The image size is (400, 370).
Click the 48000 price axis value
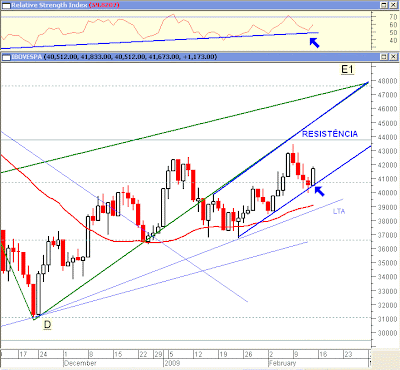coord(387,81)
